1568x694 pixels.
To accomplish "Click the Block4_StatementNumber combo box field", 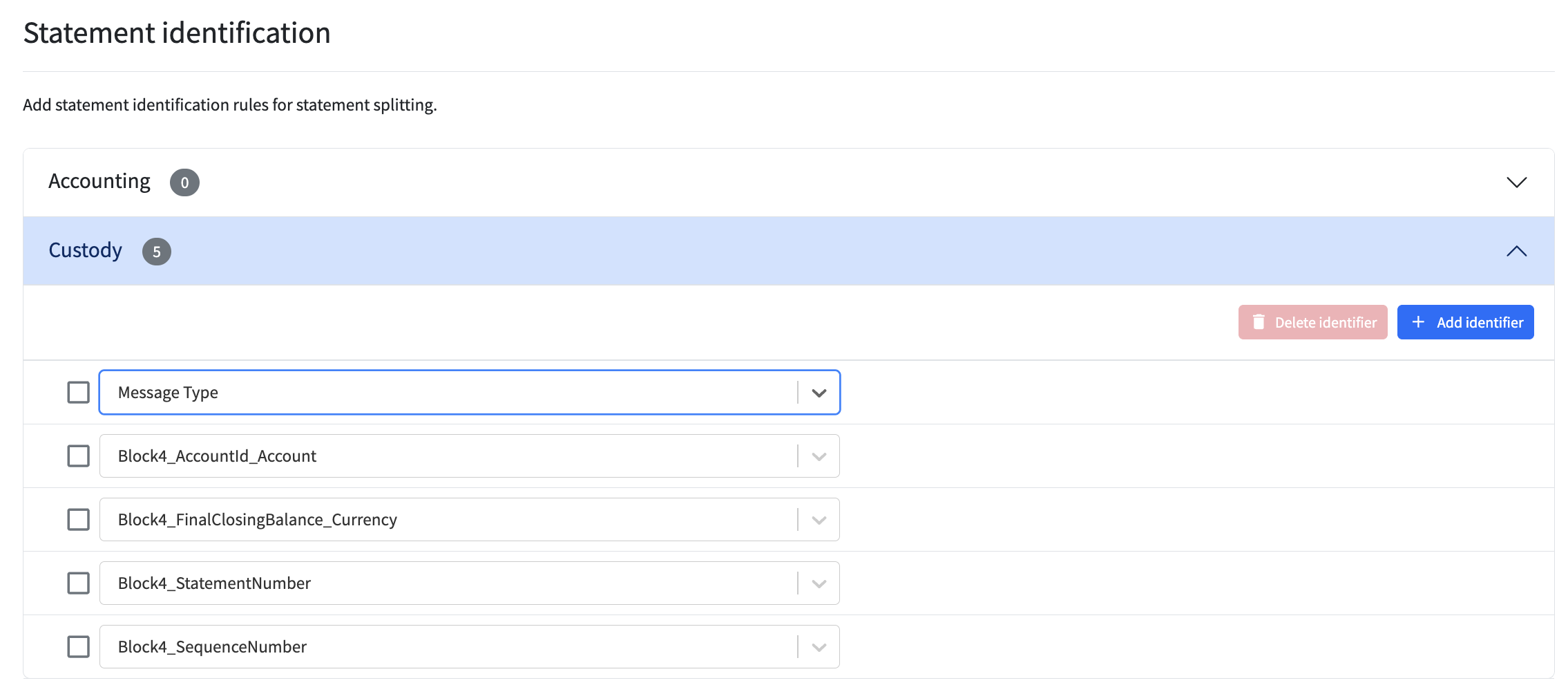I will tap(470, 583).
